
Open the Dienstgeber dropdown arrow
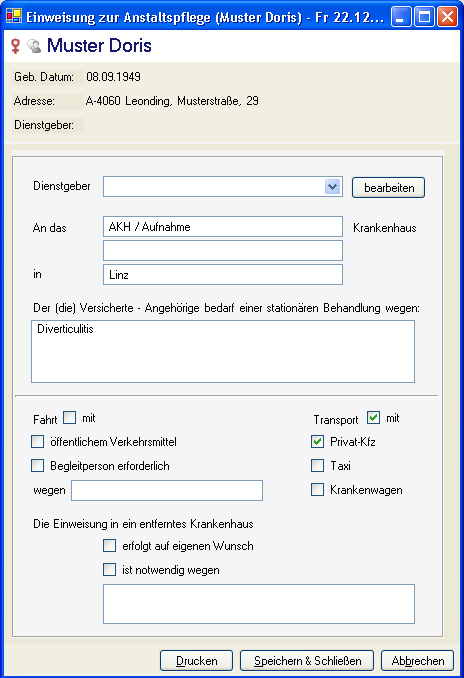click(332, 187)
